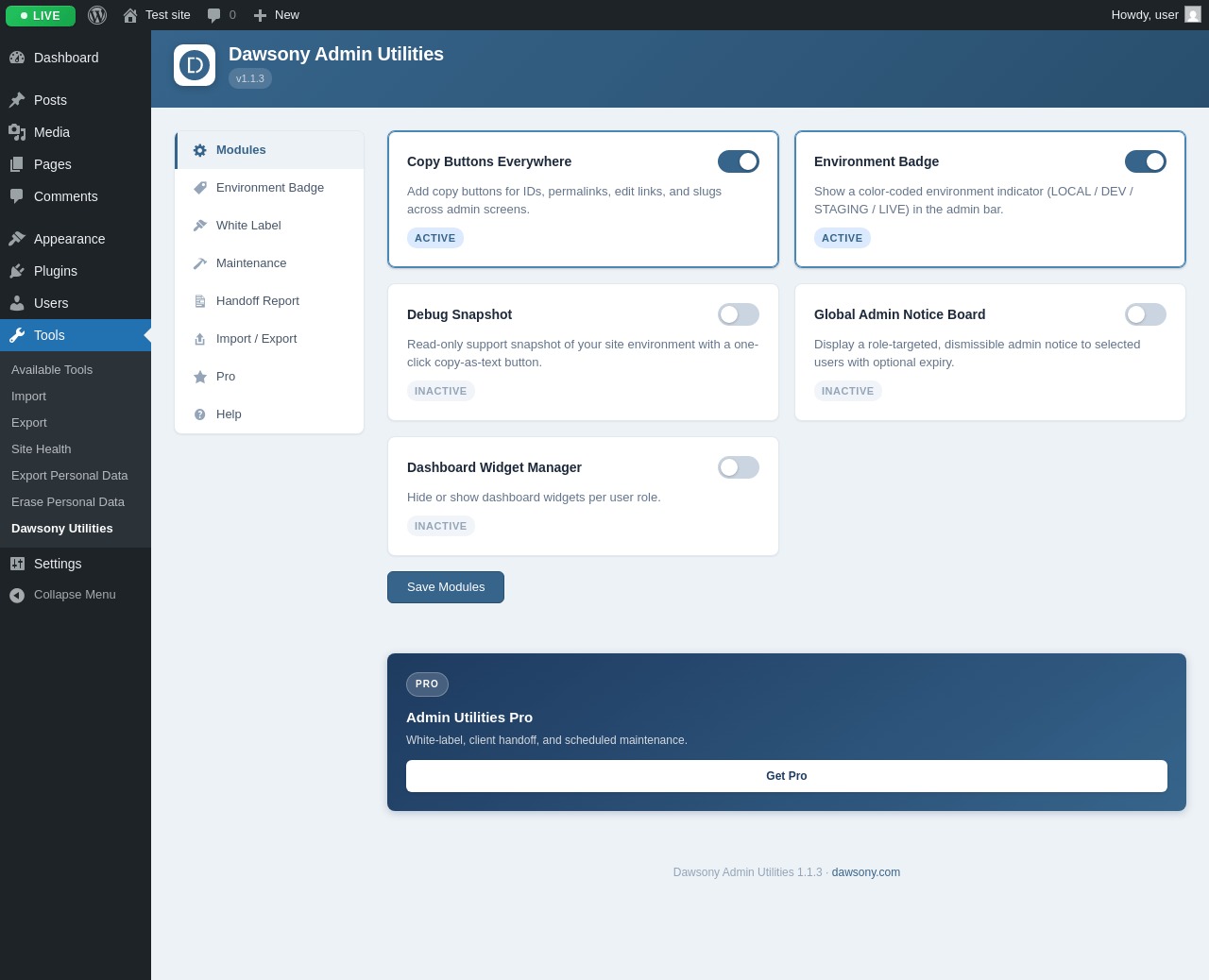Click the Settings sliders icon
The height and width of the screenshot is (980, 1209).
click(17, 564)
